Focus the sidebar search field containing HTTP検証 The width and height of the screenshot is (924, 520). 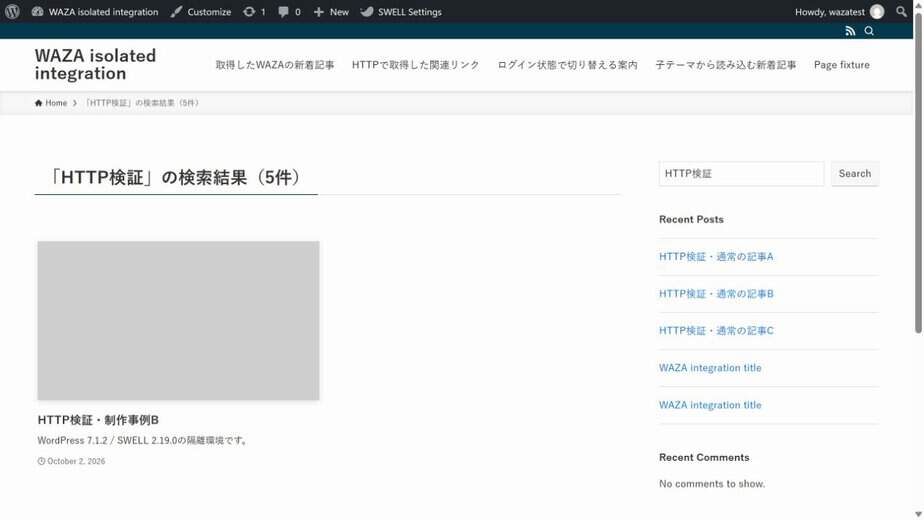click(741, 173)
